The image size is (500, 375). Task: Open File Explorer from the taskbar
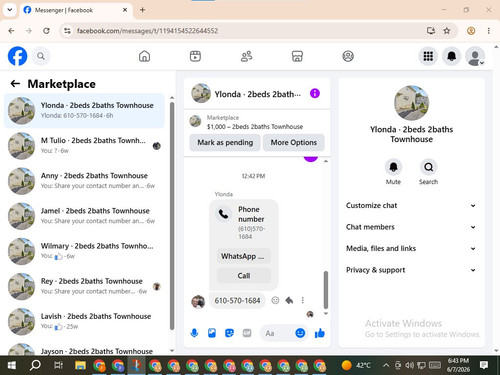(80, 365)
